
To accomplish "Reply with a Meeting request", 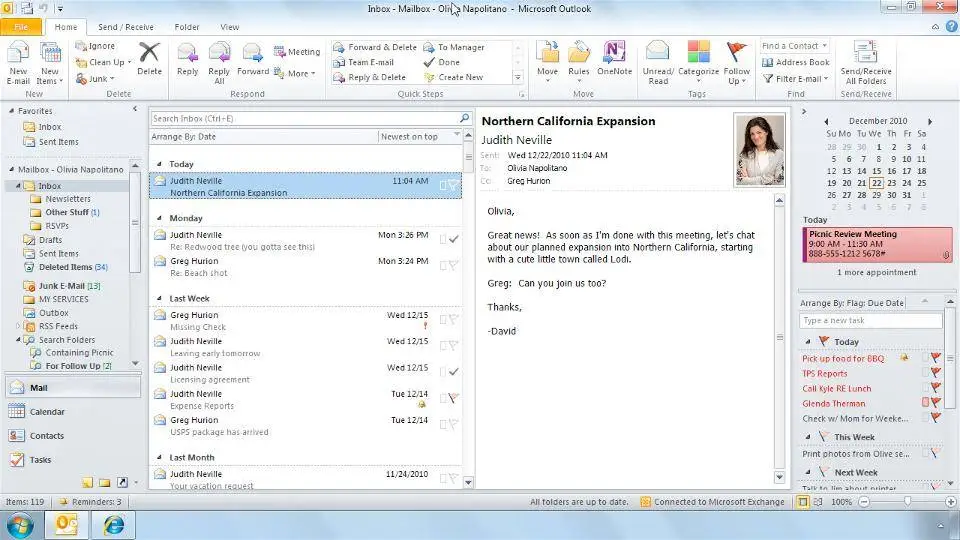I will point(297,52).
